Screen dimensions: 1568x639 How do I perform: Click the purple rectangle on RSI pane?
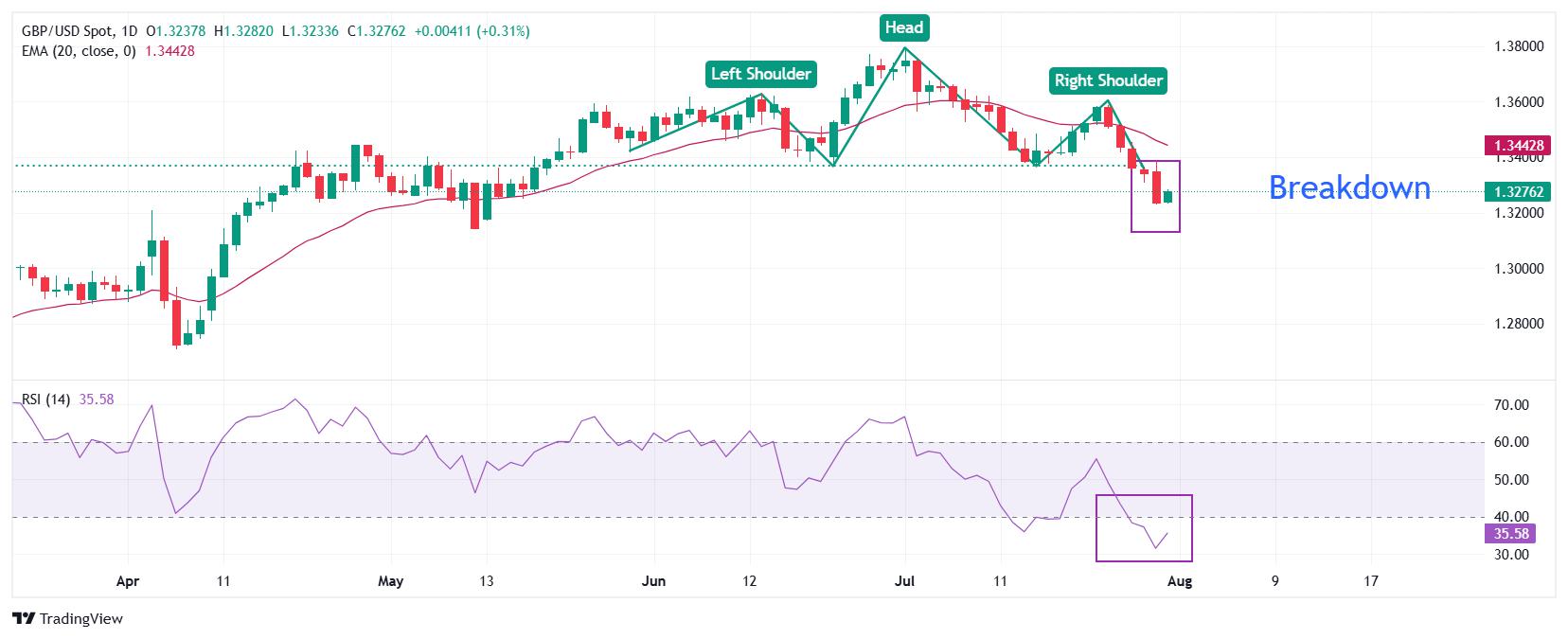[x=1144, y=527]
